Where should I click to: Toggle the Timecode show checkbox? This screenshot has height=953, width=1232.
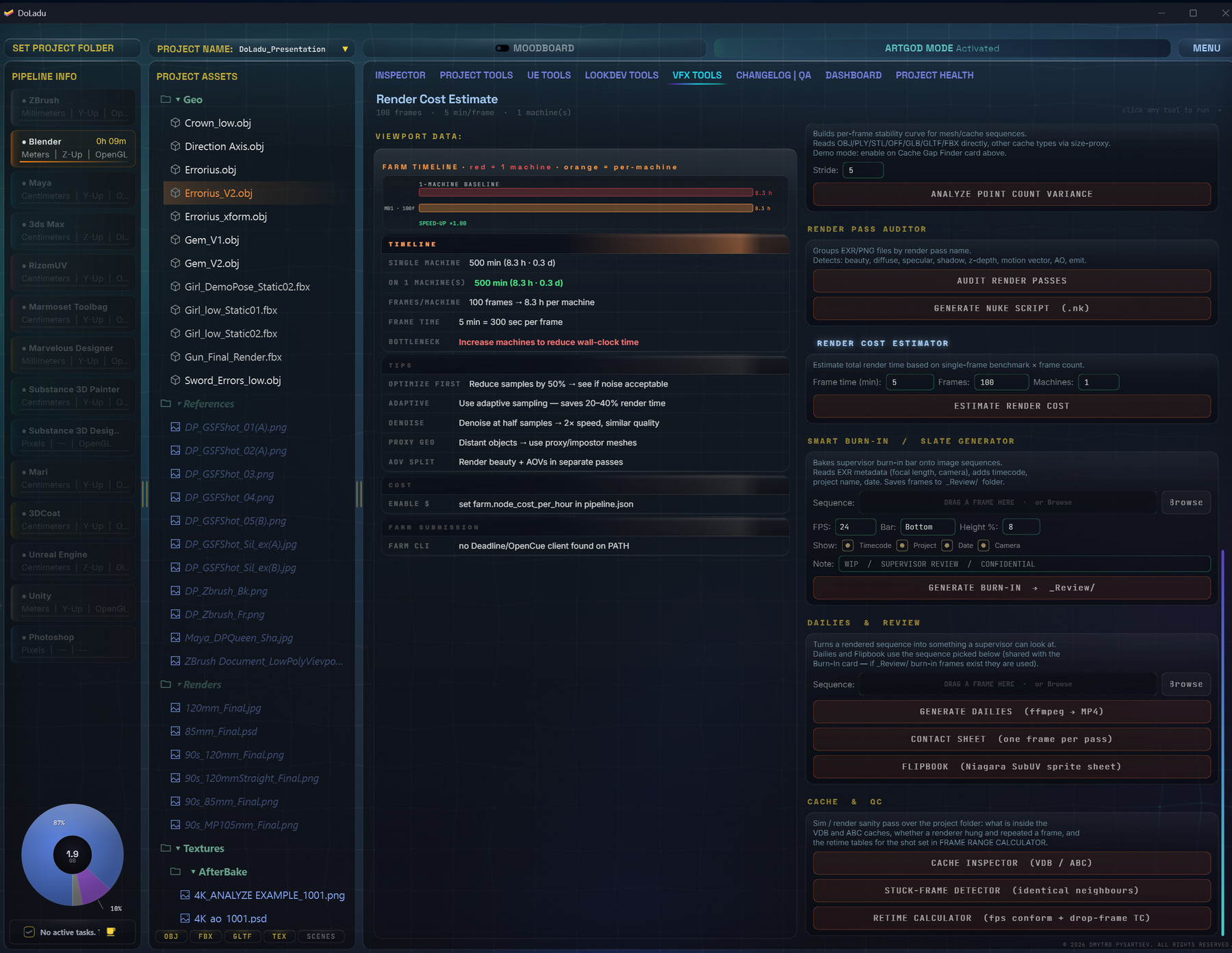(847, 545)
